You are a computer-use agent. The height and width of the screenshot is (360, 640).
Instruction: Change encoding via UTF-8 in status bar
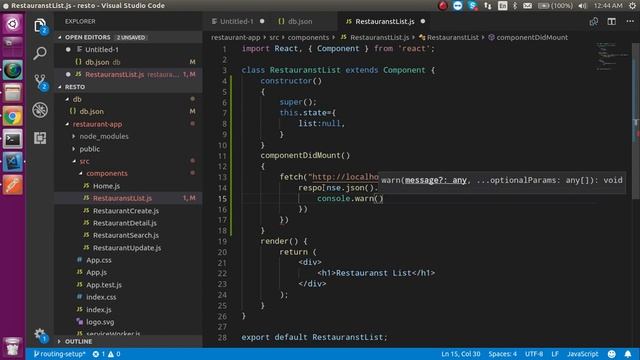coord(534,354)
